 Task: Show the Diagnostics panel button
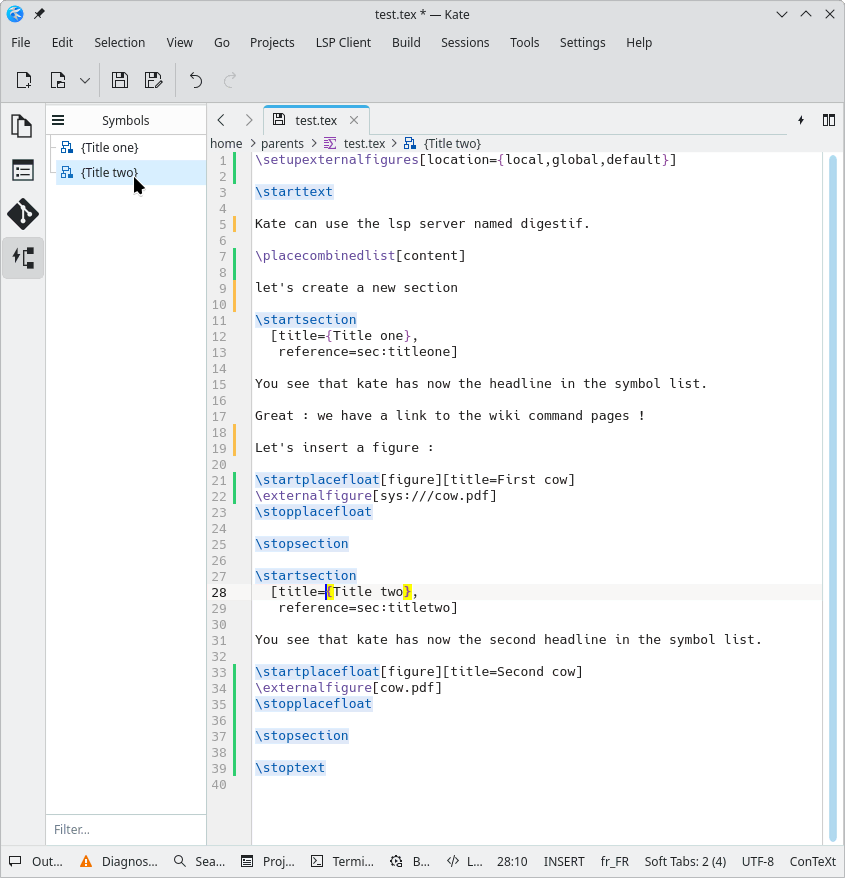pos(120,861)
